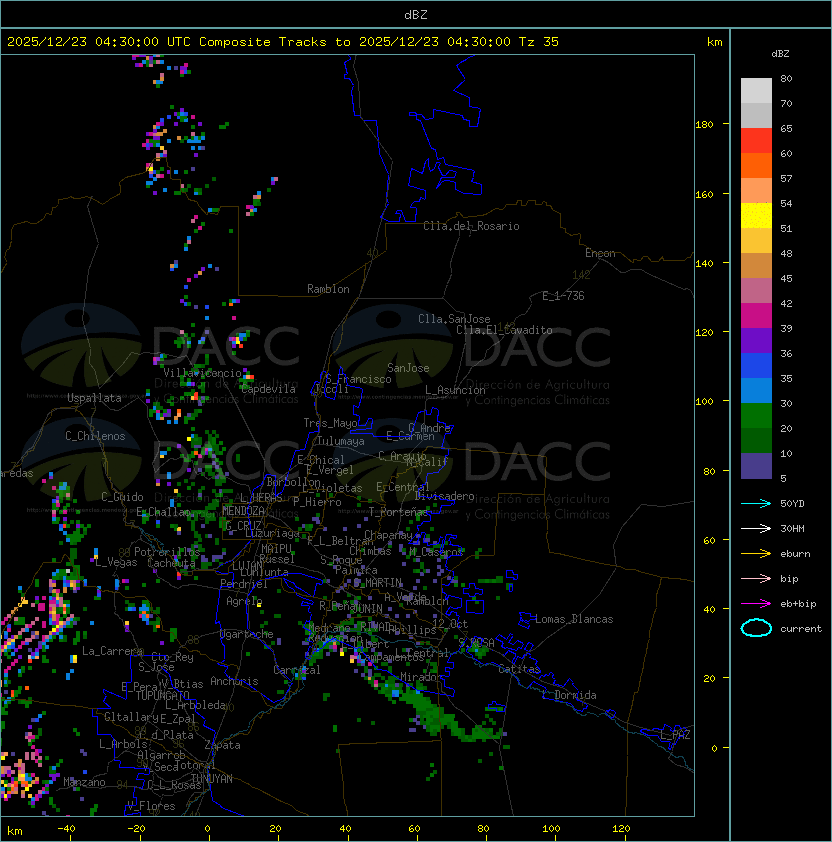Click the cyan 'current' ellipse symbol in legend

tap(756, 628)
